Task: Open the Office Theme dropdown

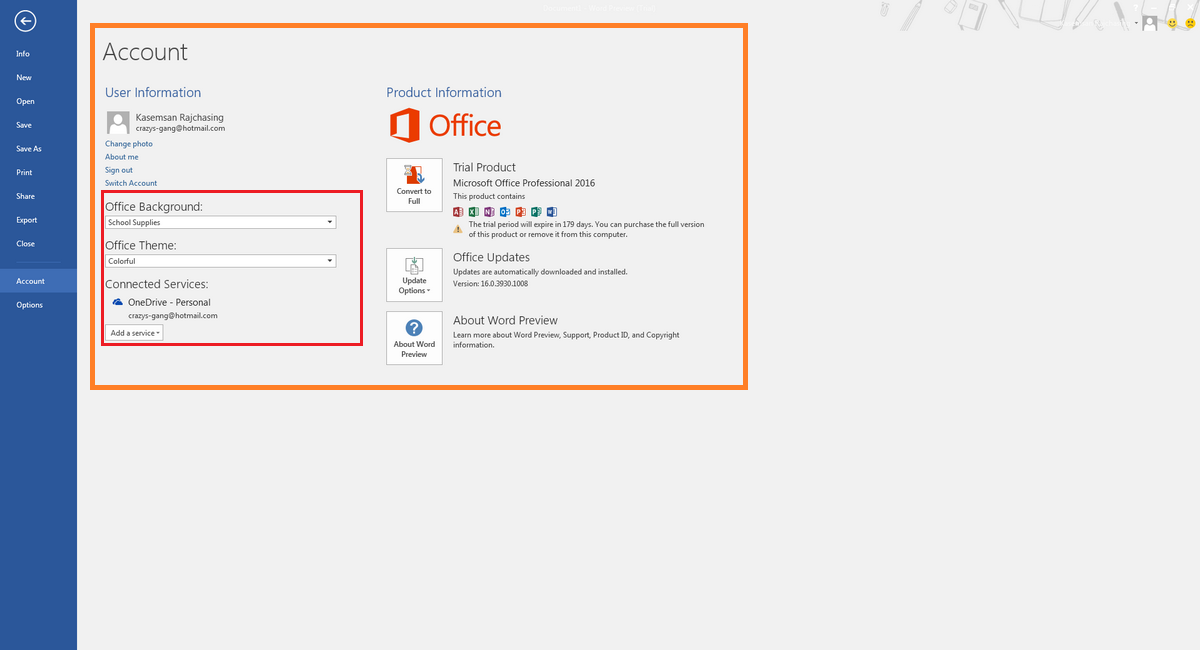Action: click(x=221, y=261)
